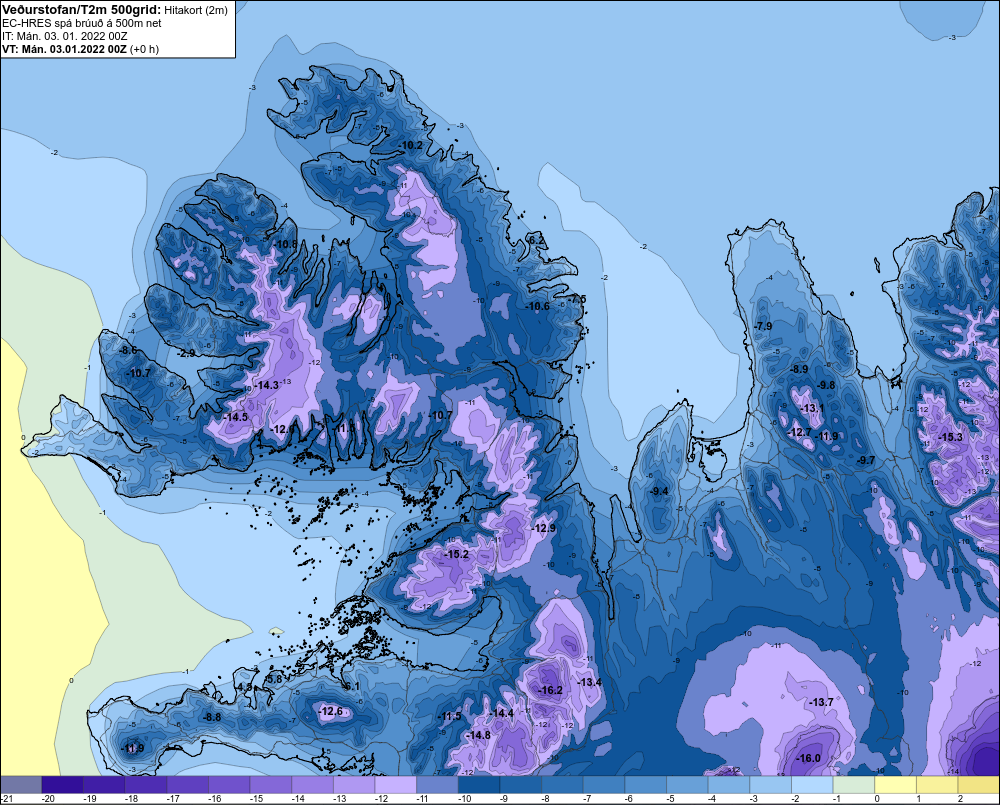Pick the legend swatch labeled -4

click(729, 785)
